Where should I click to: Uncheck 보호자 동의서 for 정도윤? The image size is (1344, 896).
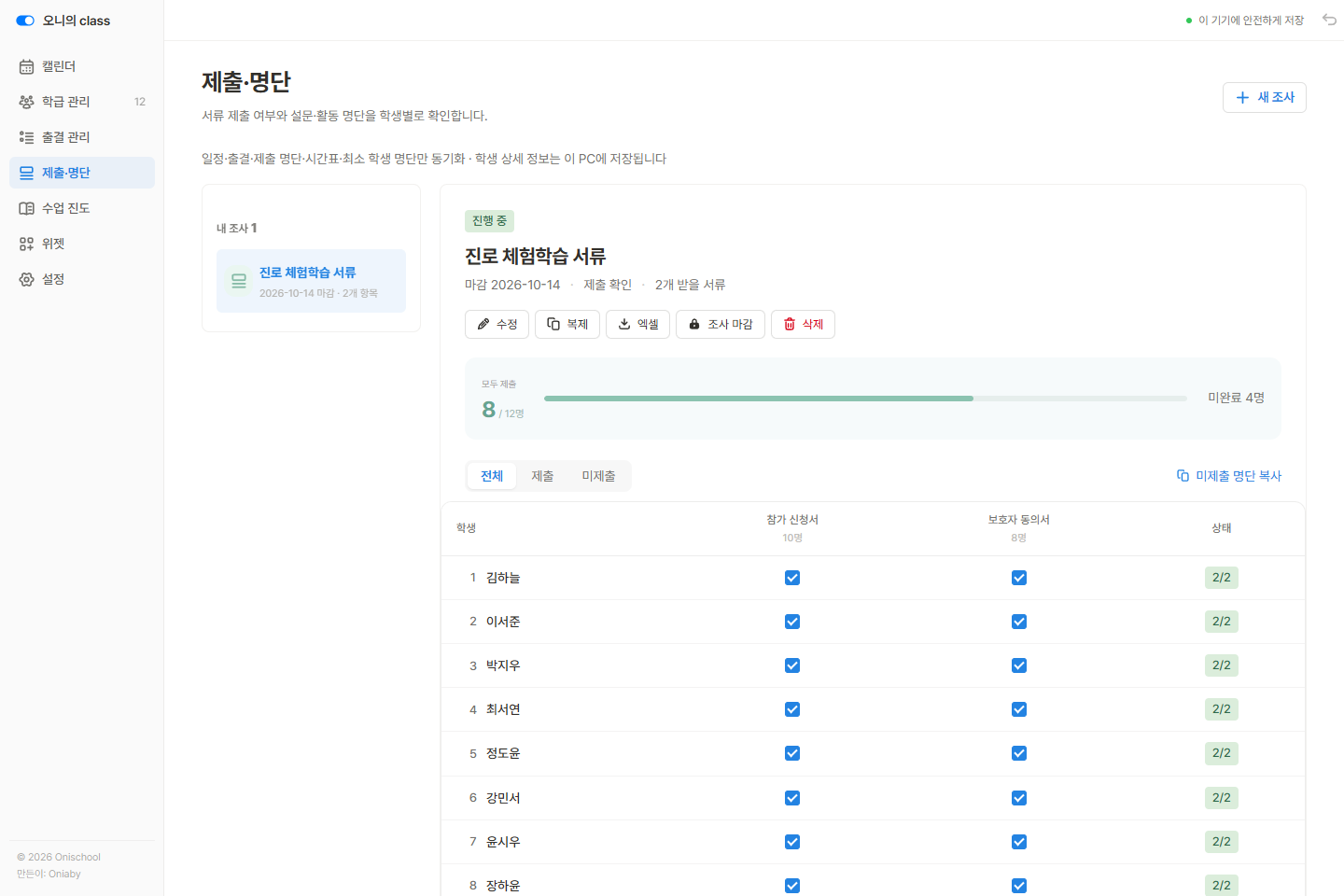[x=1019, y=753]
